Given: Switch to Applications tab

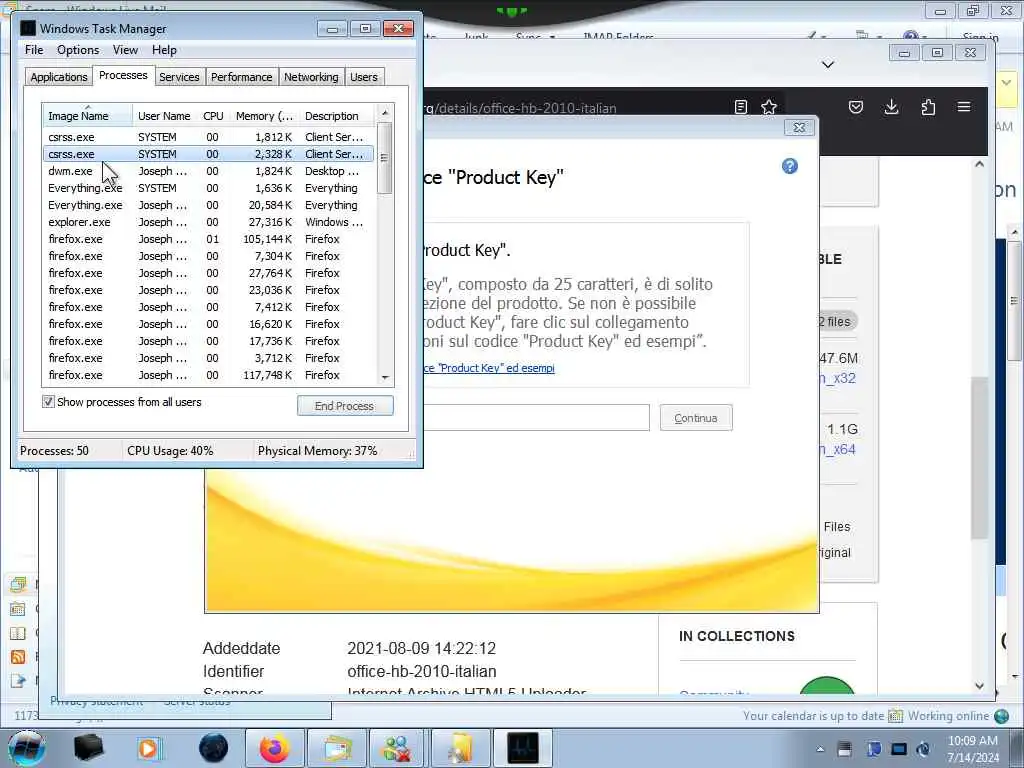Looking at the screenshot, I should point(59,77).
